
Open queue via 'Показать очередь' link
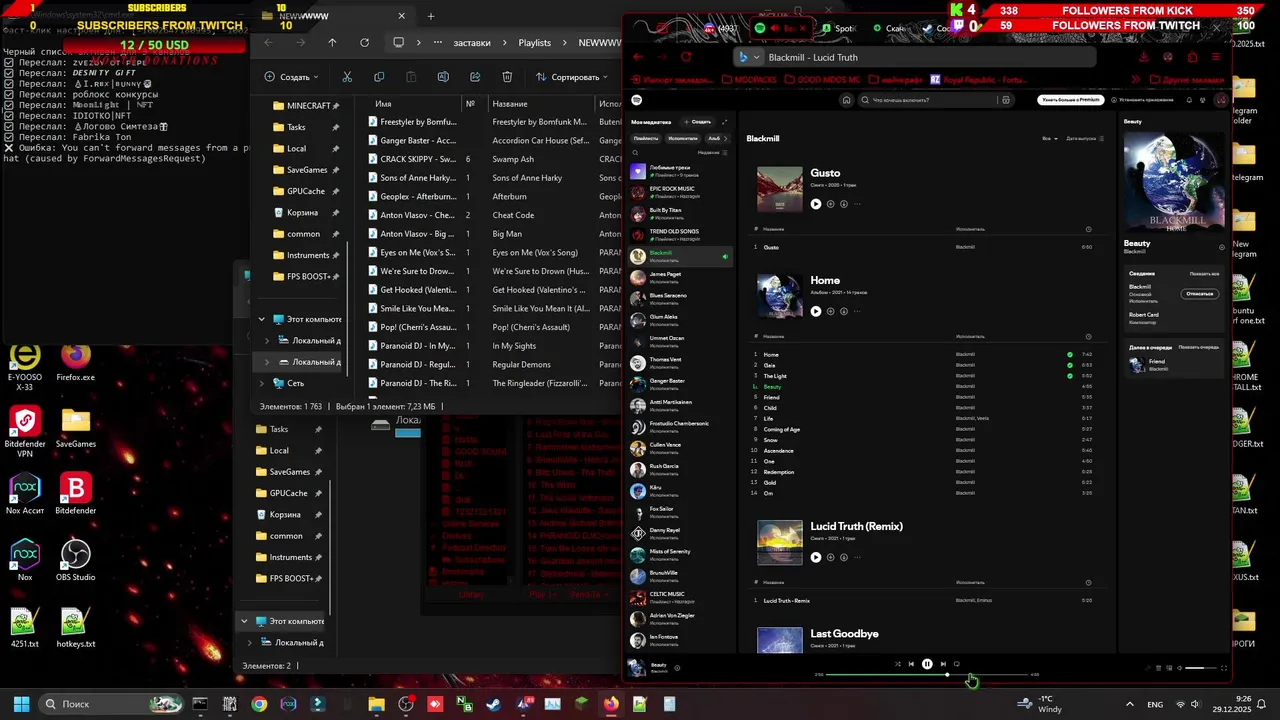point(1199,347)
